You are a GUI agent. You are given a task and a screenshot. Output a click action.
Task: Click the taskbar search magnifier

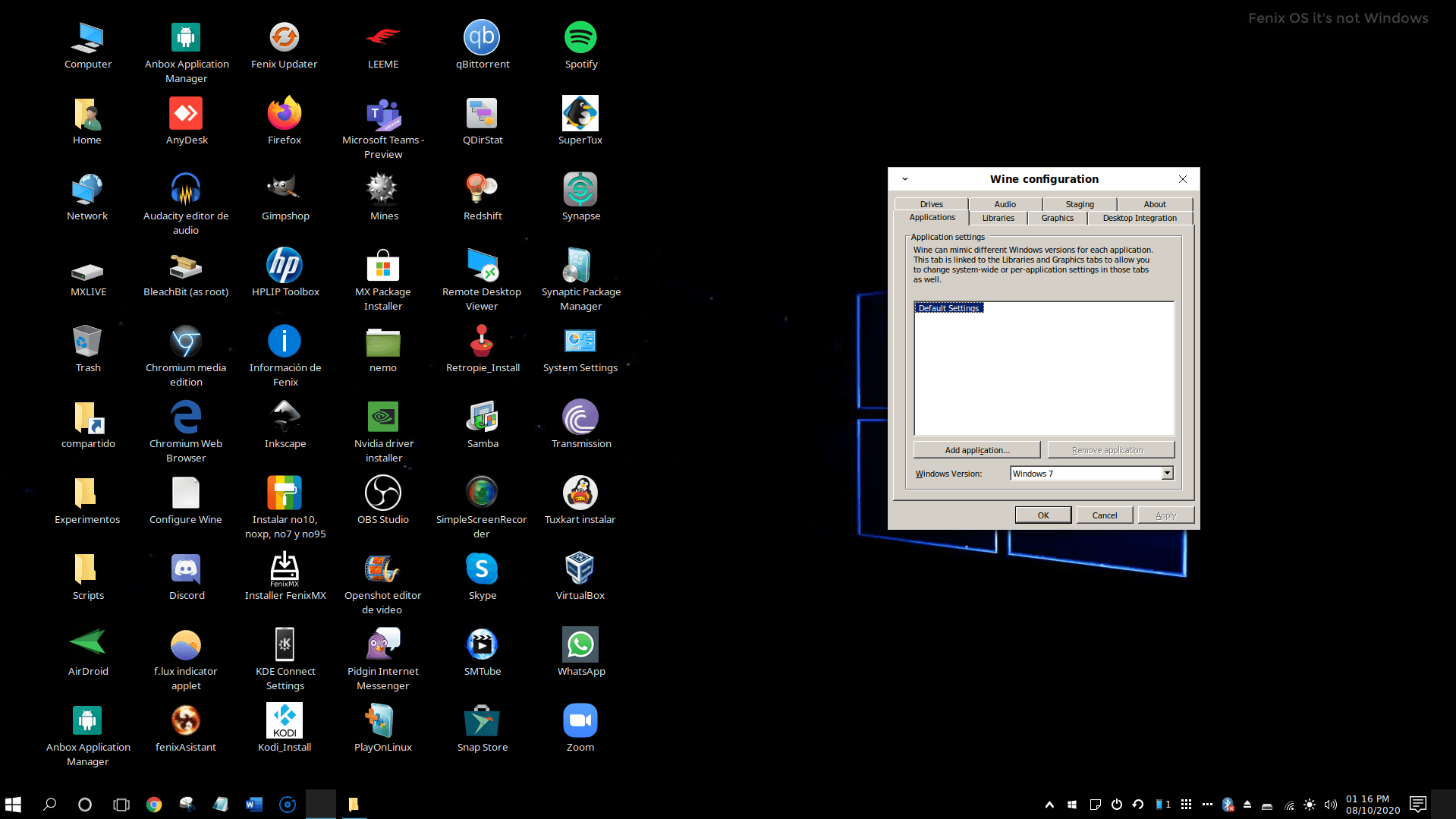click(x=50, y=805)
